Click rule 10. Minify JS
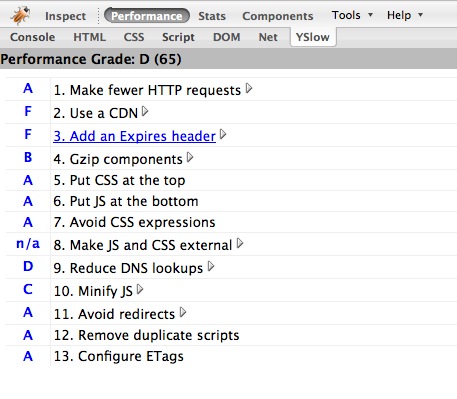The image size is (457, 399). 93,291
